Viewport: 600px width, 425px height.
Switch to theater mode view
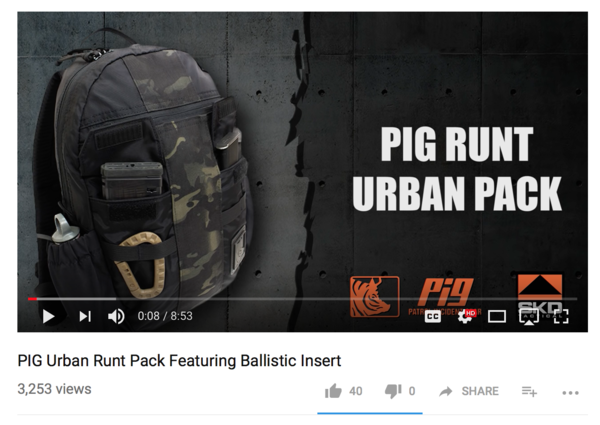(x=497, y=317)
